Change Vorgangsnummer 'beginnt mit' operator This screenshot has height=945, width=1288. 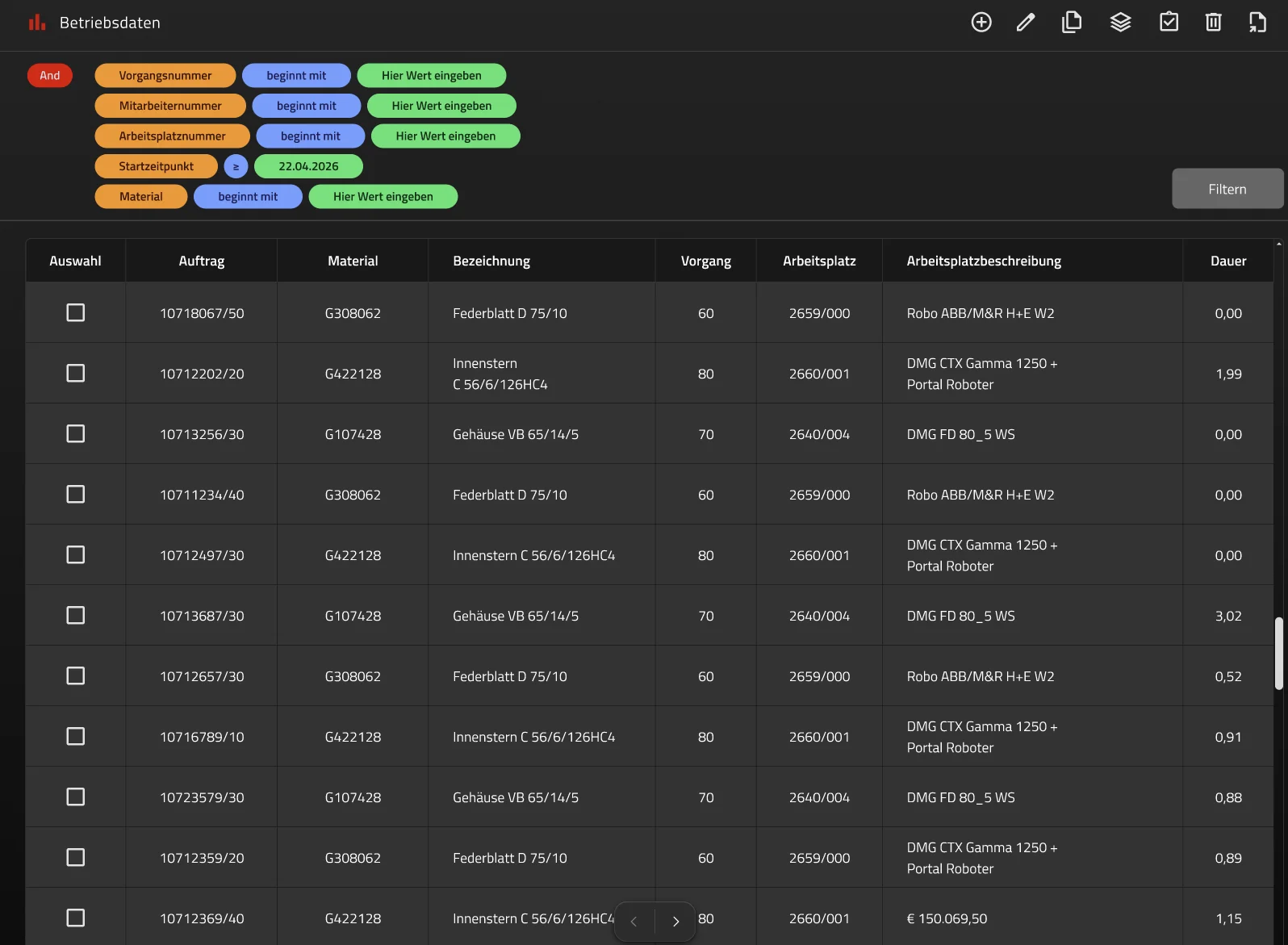(x=297, y=75)
